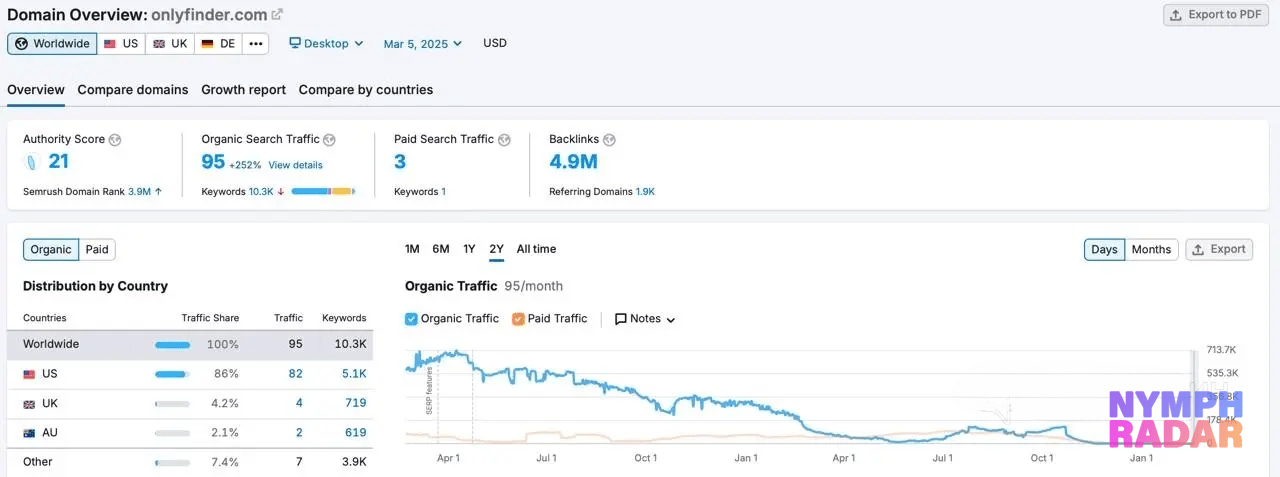Screen dimensions: 1280x477
Task: Click the Organic Search Traffic info icon
Action: 329,140
